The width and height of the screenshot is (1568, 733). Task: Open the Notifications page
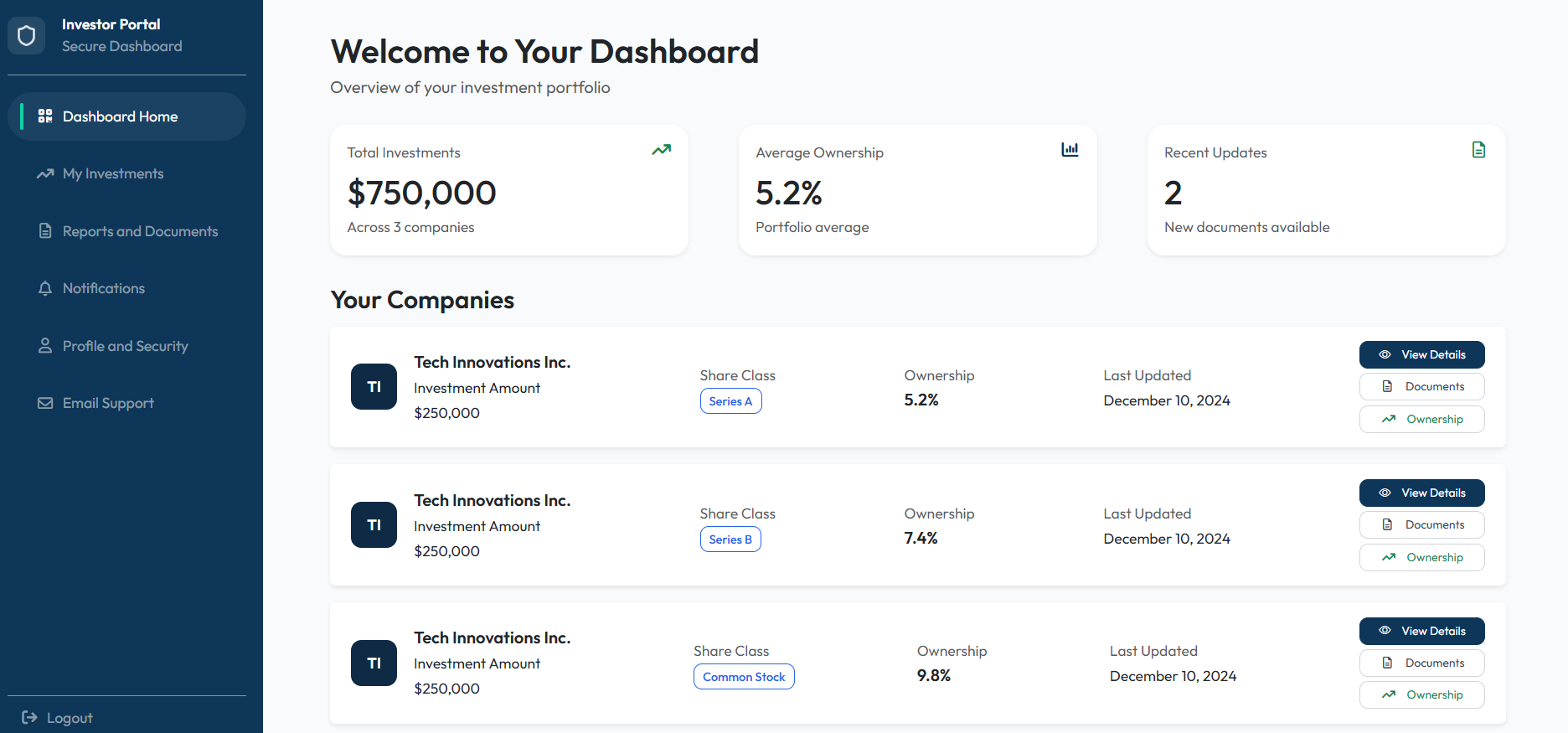coord(126,288)
